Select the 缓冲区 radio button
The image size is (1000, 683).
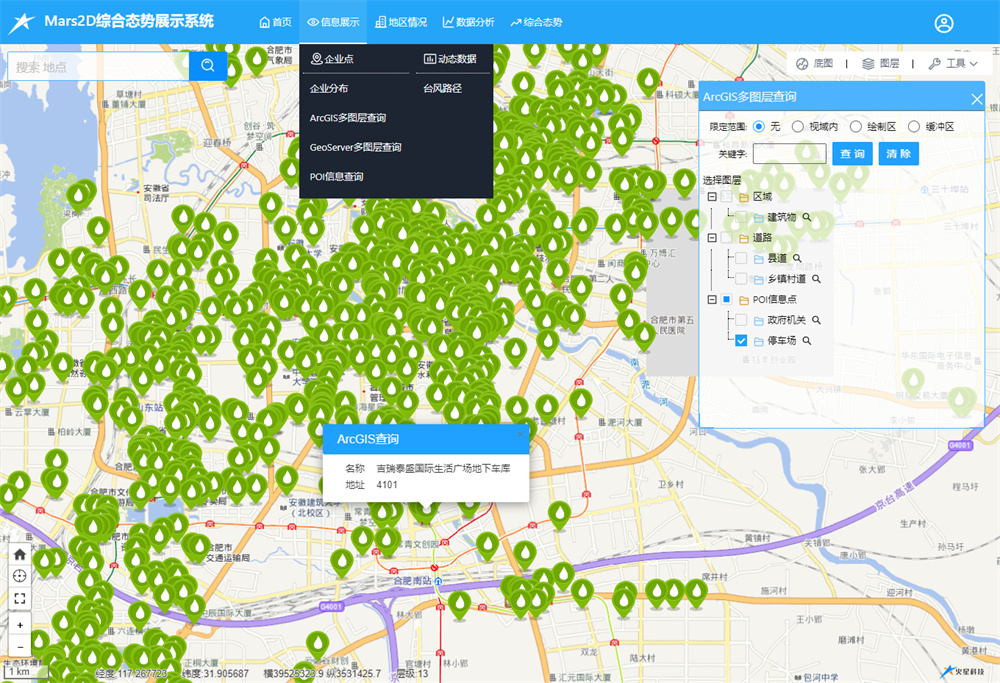[914, 126]
